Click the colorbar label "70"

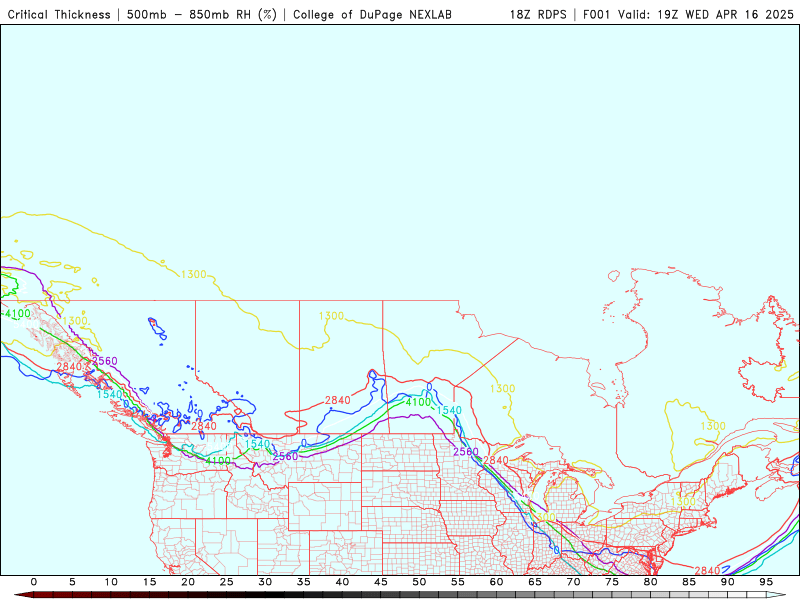[573, 582]
